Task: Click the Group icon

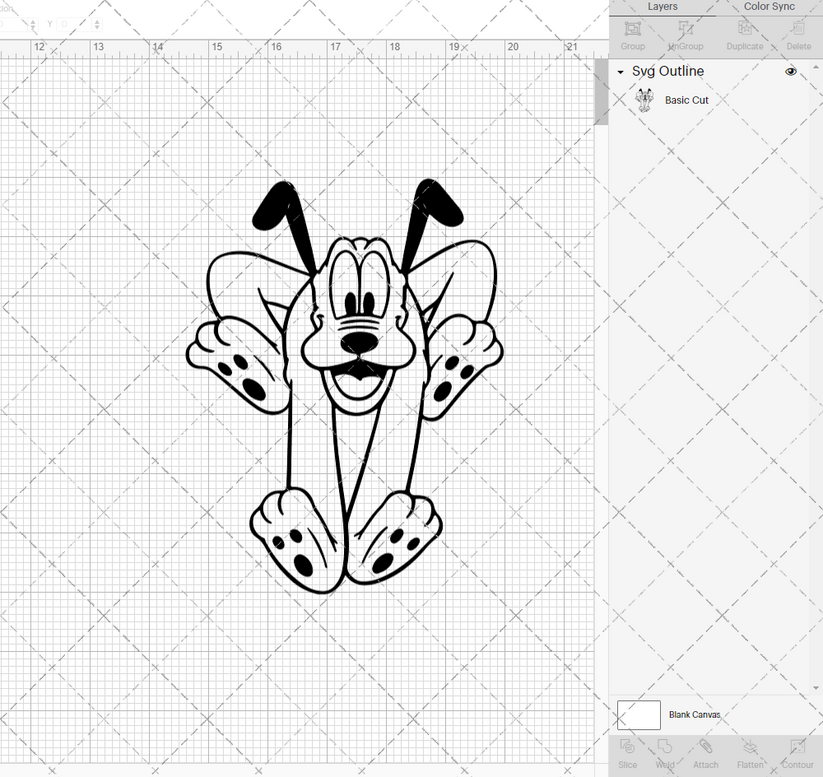Action: [x=632, y=37]
